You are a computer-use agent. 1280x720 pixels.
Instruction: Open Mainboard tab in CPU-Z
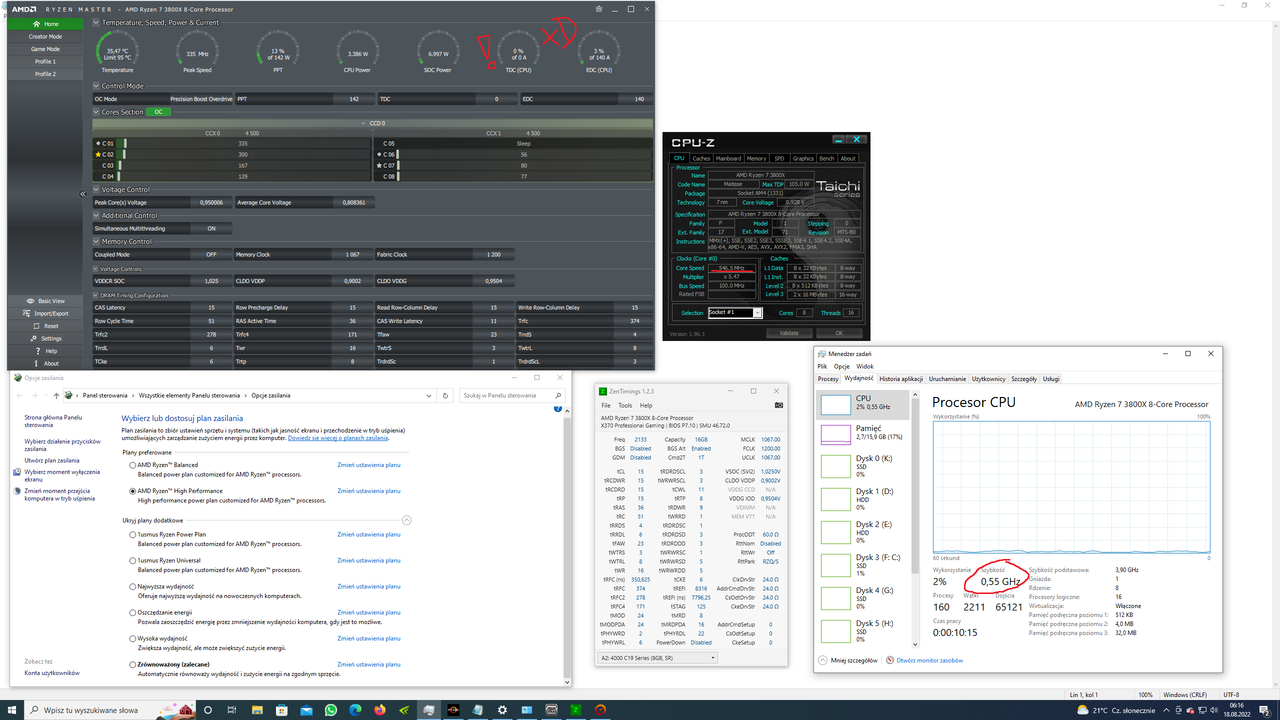click(x=728, y=158)
